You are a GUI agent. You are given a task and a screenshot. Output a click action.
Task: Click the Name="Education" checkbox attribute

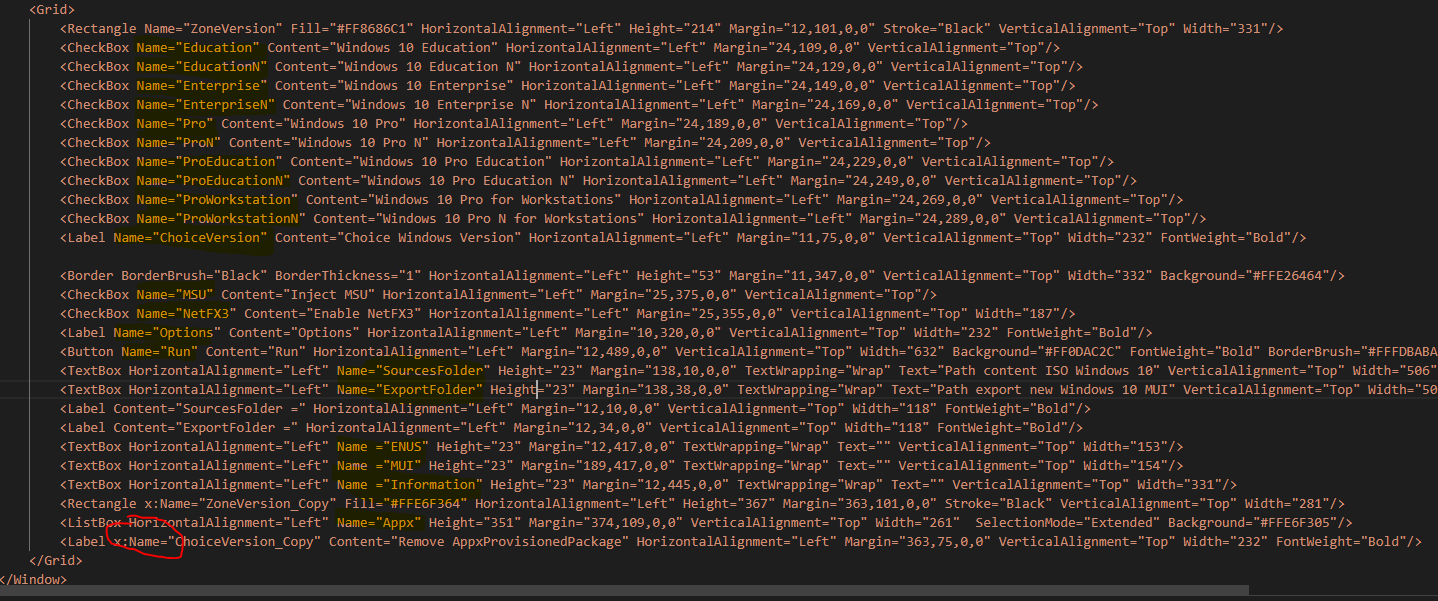point(198,47)
